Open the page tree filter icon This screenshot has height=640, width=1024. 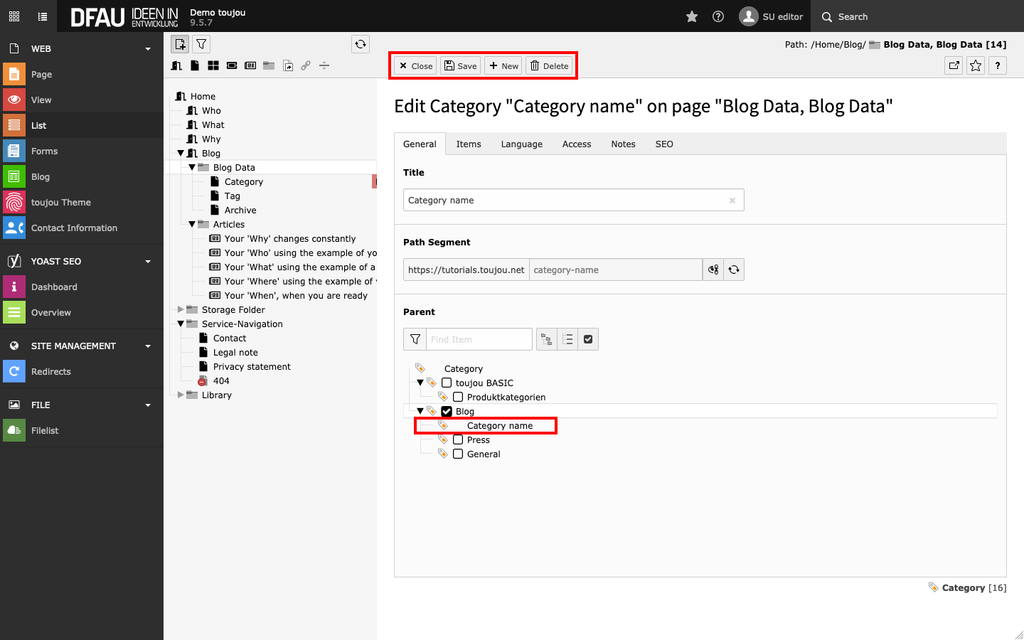201,44
